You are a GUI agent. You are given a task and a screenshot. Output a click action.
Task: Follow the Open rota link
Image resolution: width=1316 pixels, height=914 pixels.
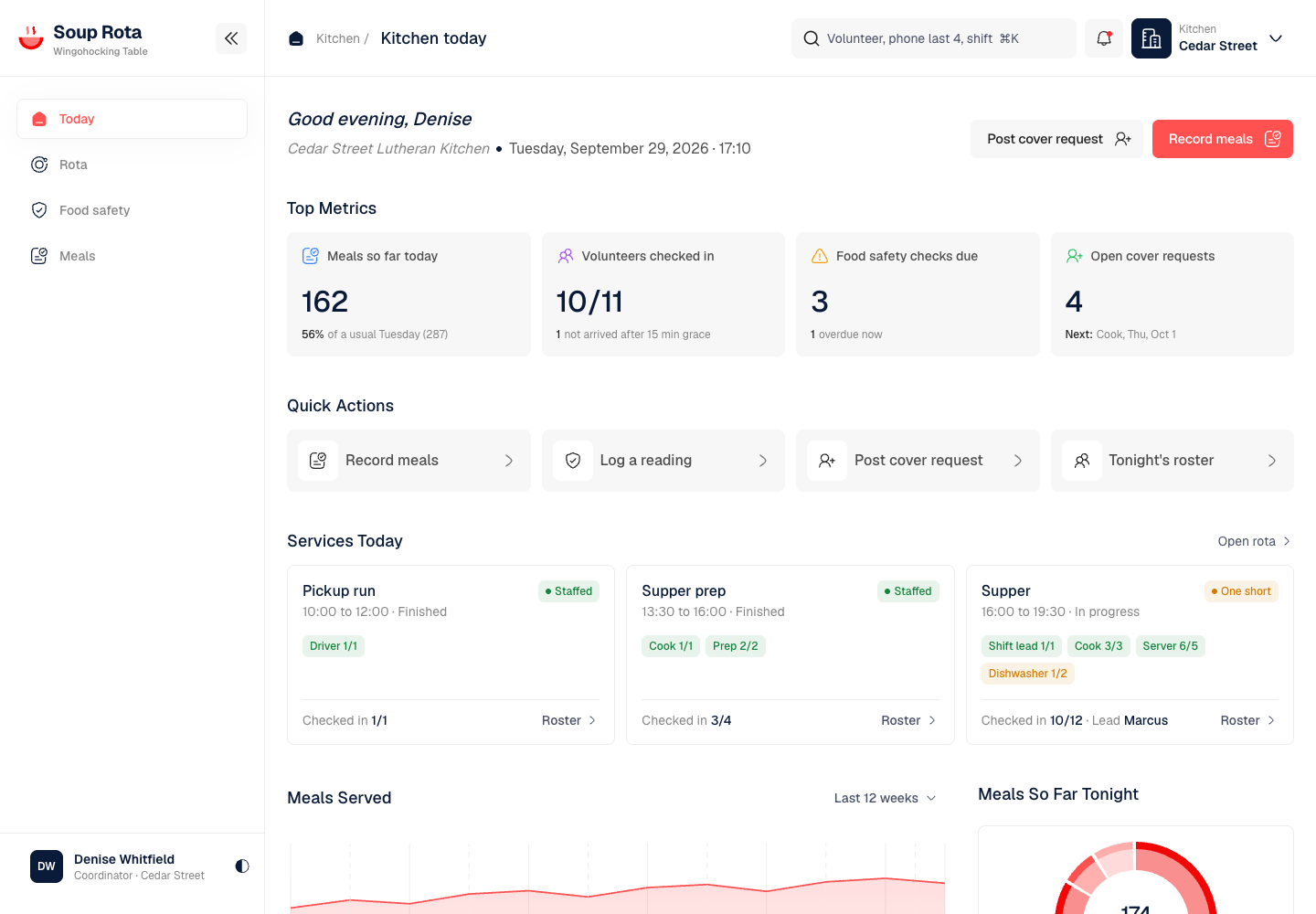pos(1254,541)
